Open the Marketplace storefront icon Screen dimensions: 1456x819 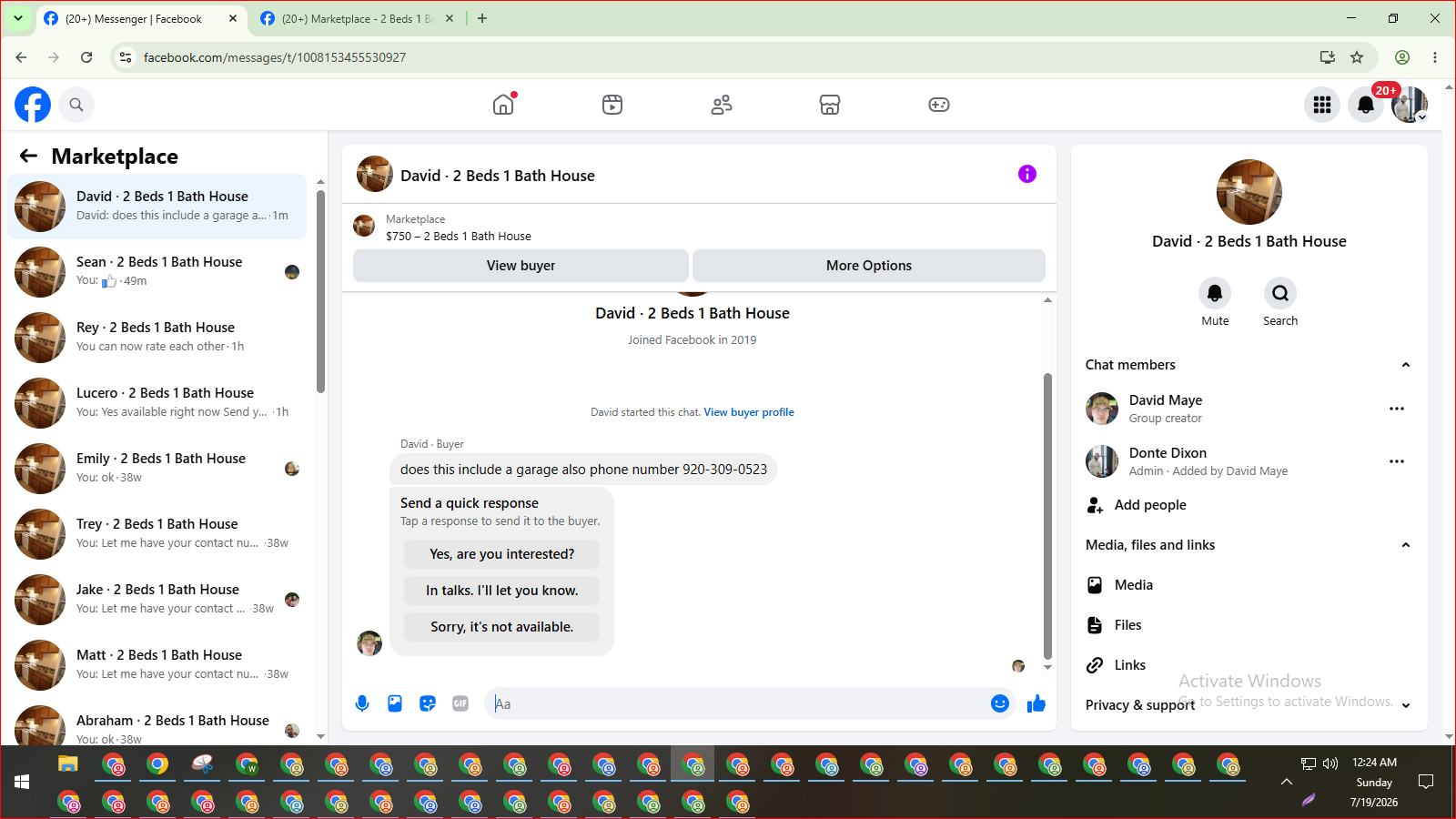tap(830, 105)
